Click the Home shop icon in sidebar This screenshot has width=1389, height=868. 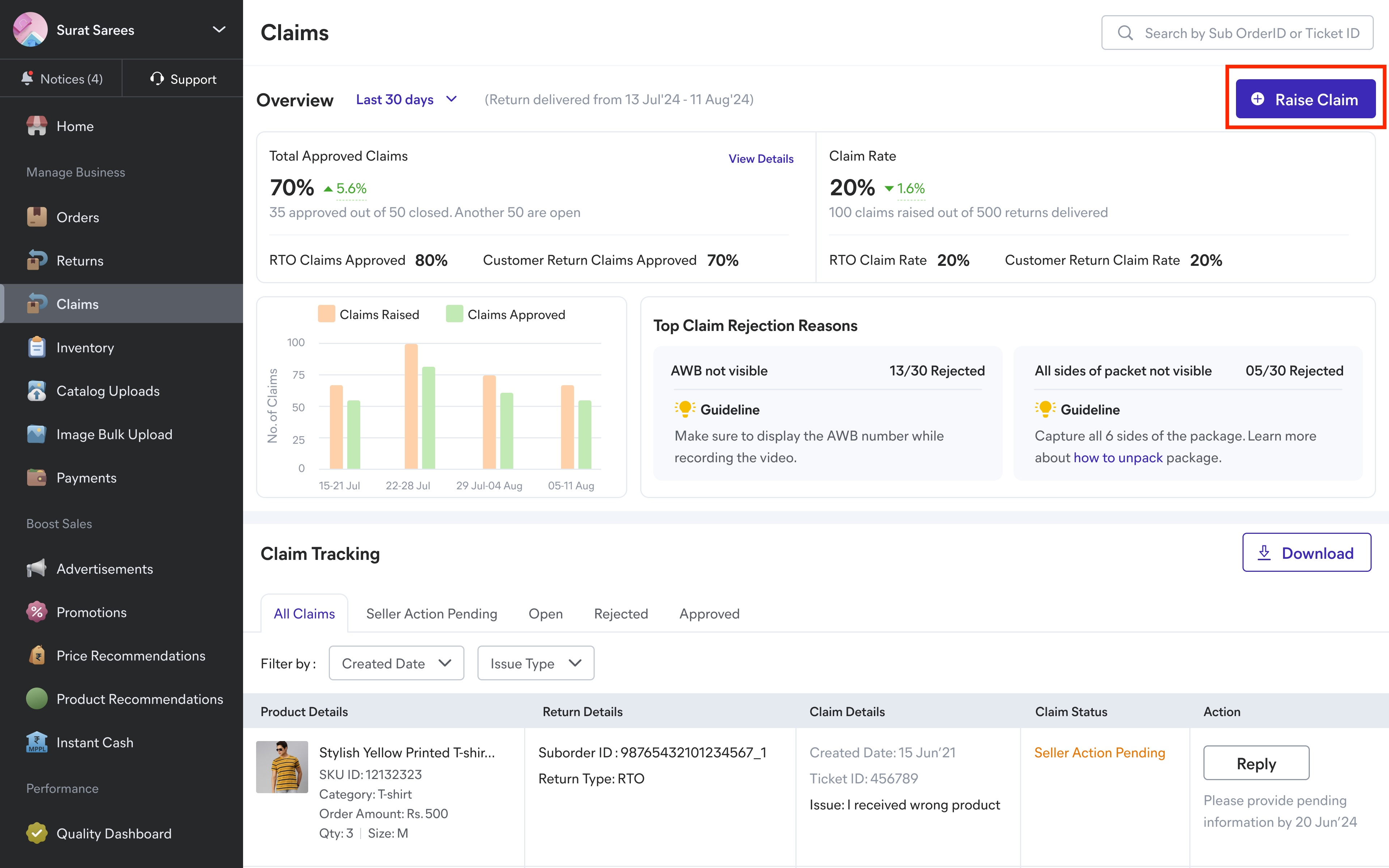click(37, 126)
